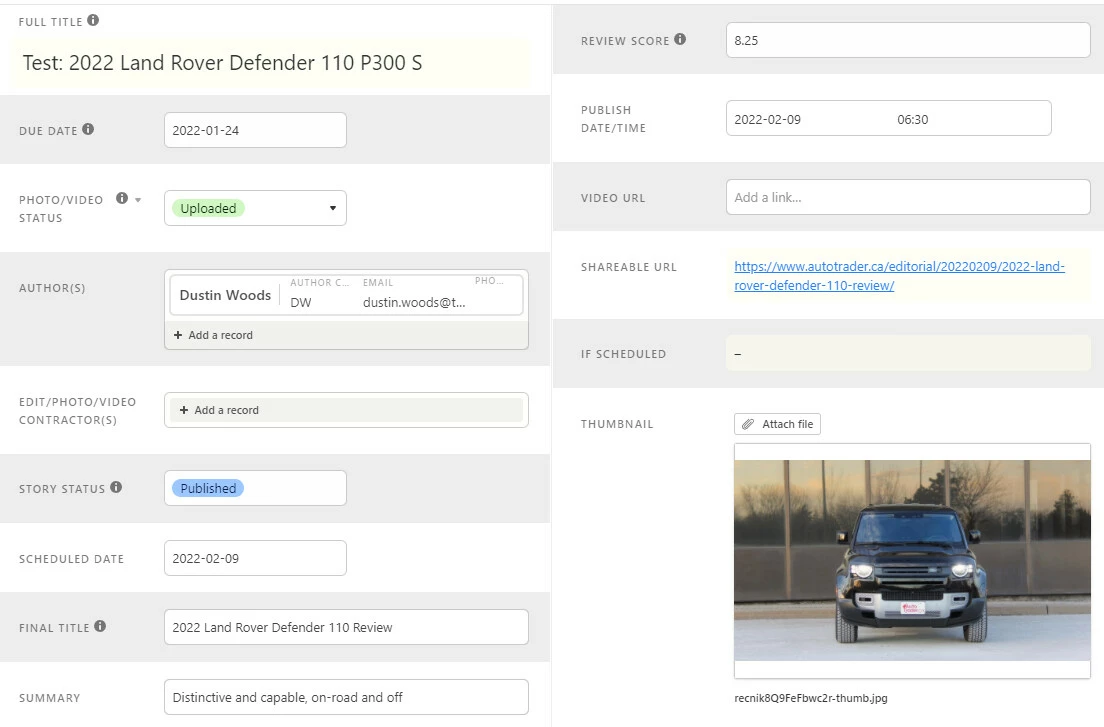
Task: Click the Scheduled Date field 2022-02-09
Action: [255, 558]
